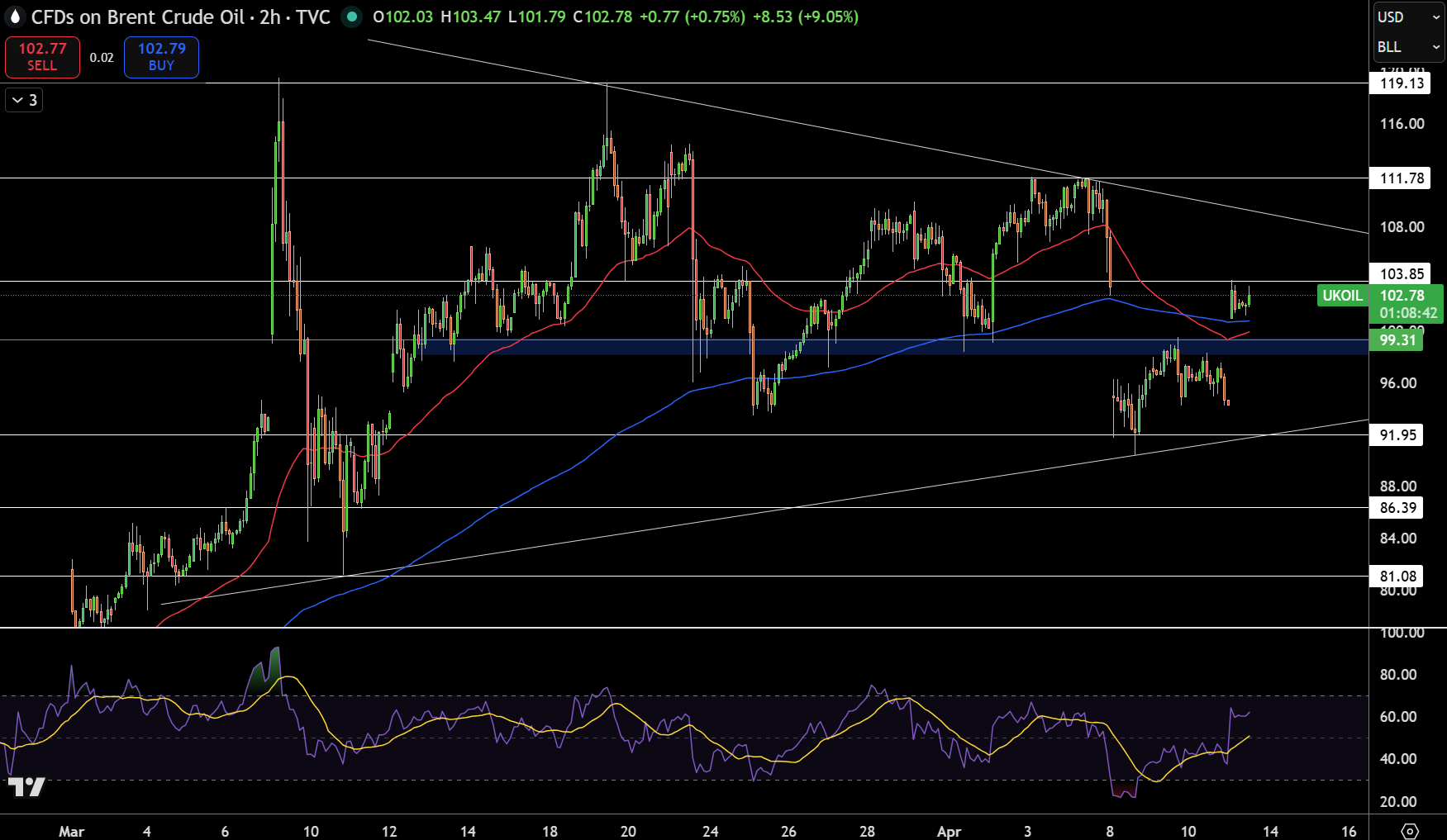Click the RSI 20.00 scale value

point(1397,801)
